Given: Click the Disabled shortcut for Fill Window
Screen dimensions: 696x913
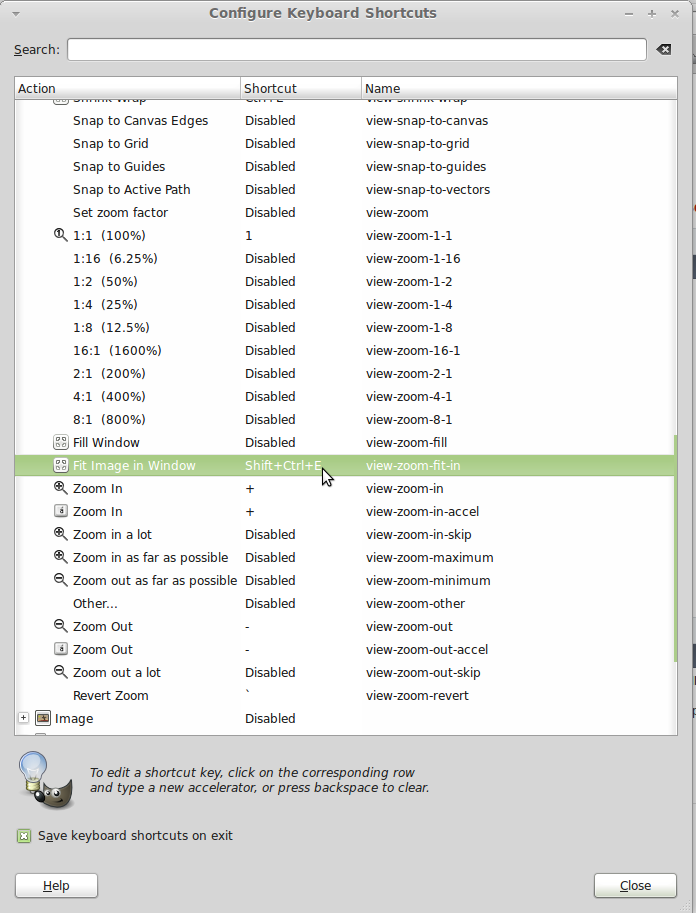Looking at the screenshot, I should 270,443.
